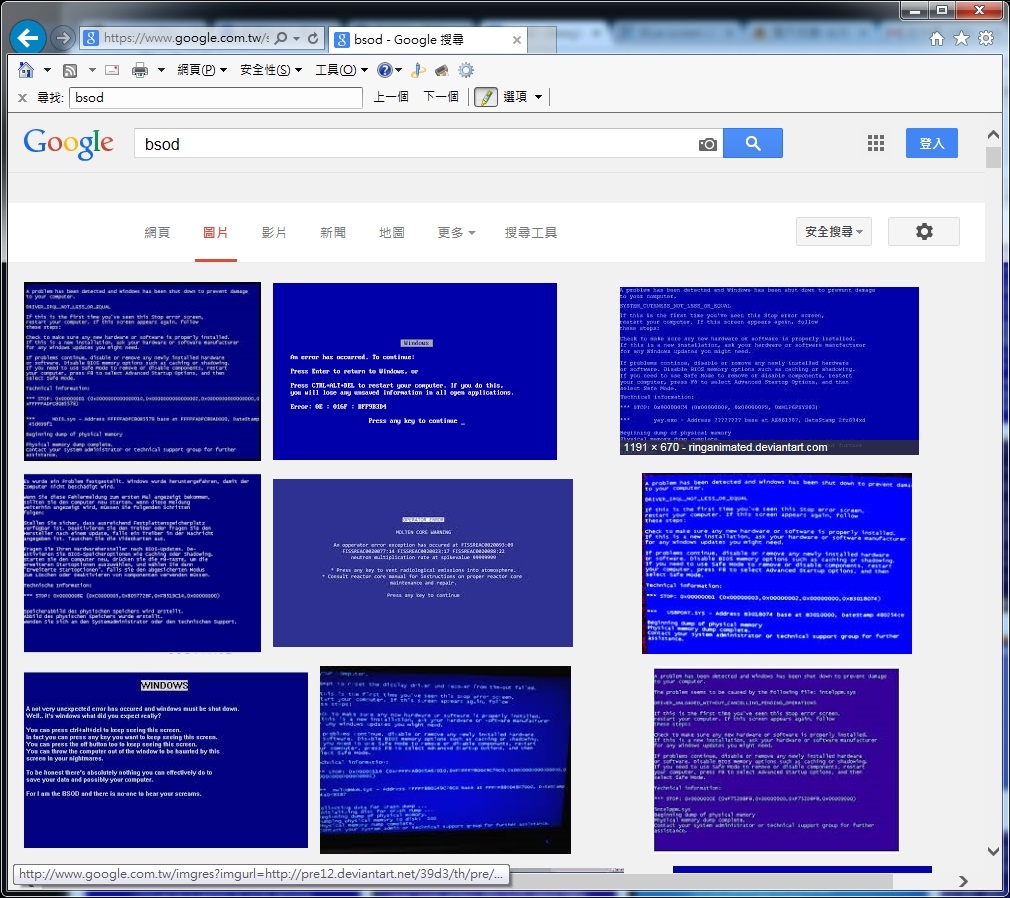
Task: Close the find bar with the X
Action: point(23,97)
